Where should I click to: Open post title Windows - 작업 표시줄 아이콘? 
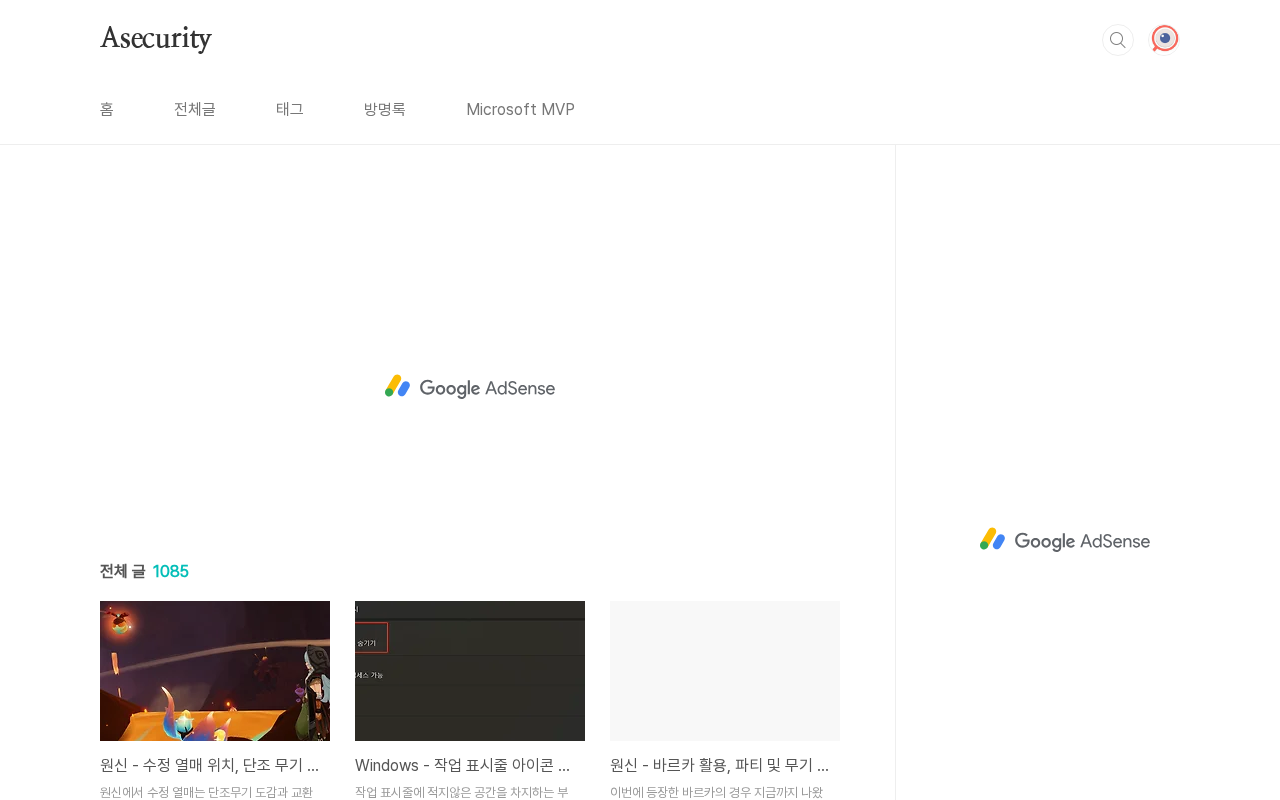point(463,765)
